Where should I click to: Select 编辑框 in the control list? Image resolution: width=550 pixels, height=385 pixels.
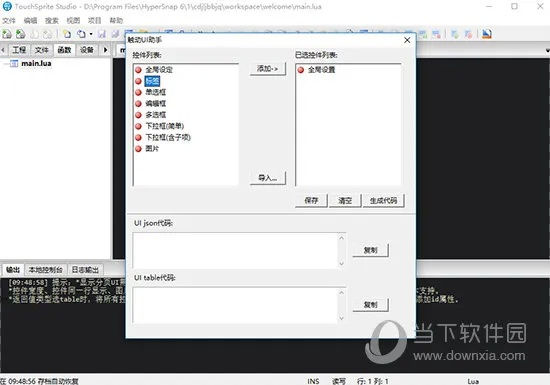point(156,103)
